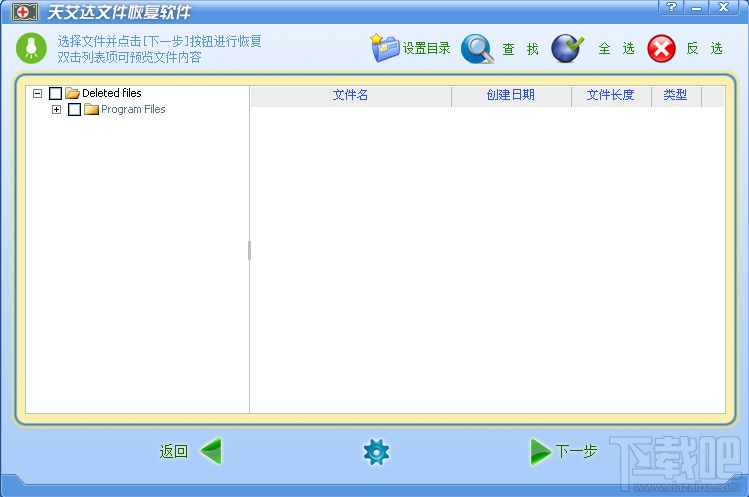This screenshot has height=497, width=749.
Task: Select the Deleted files tree label
Action: (112, 93)
